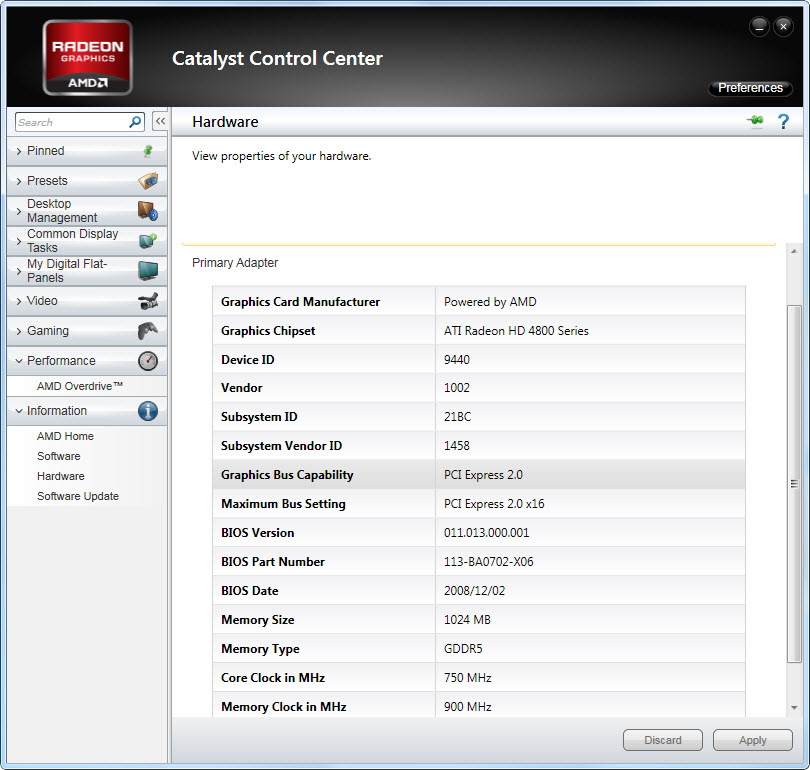Click the vertical scrollbar down arrow

pyautogui.click(x=795, y=710)
